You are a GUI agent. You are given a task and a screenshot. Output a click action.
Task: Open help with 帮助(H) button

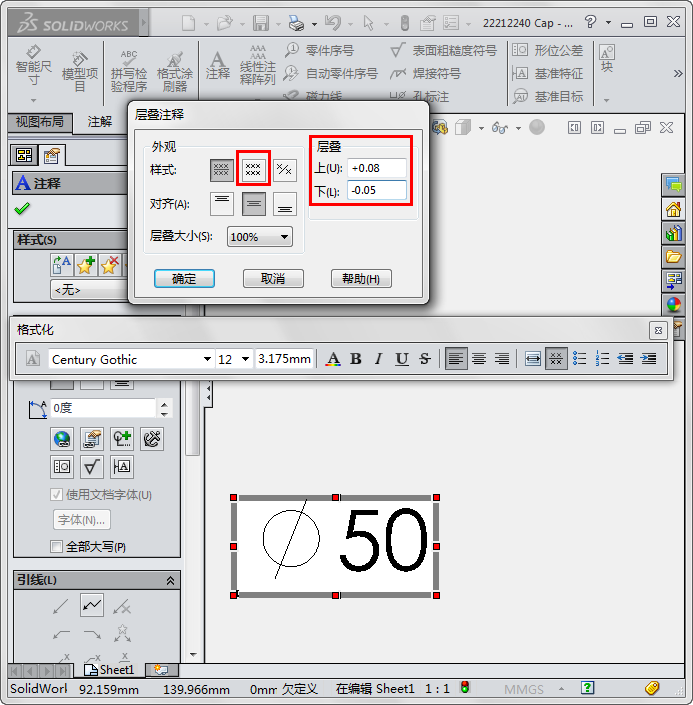(x=361, y=279)
